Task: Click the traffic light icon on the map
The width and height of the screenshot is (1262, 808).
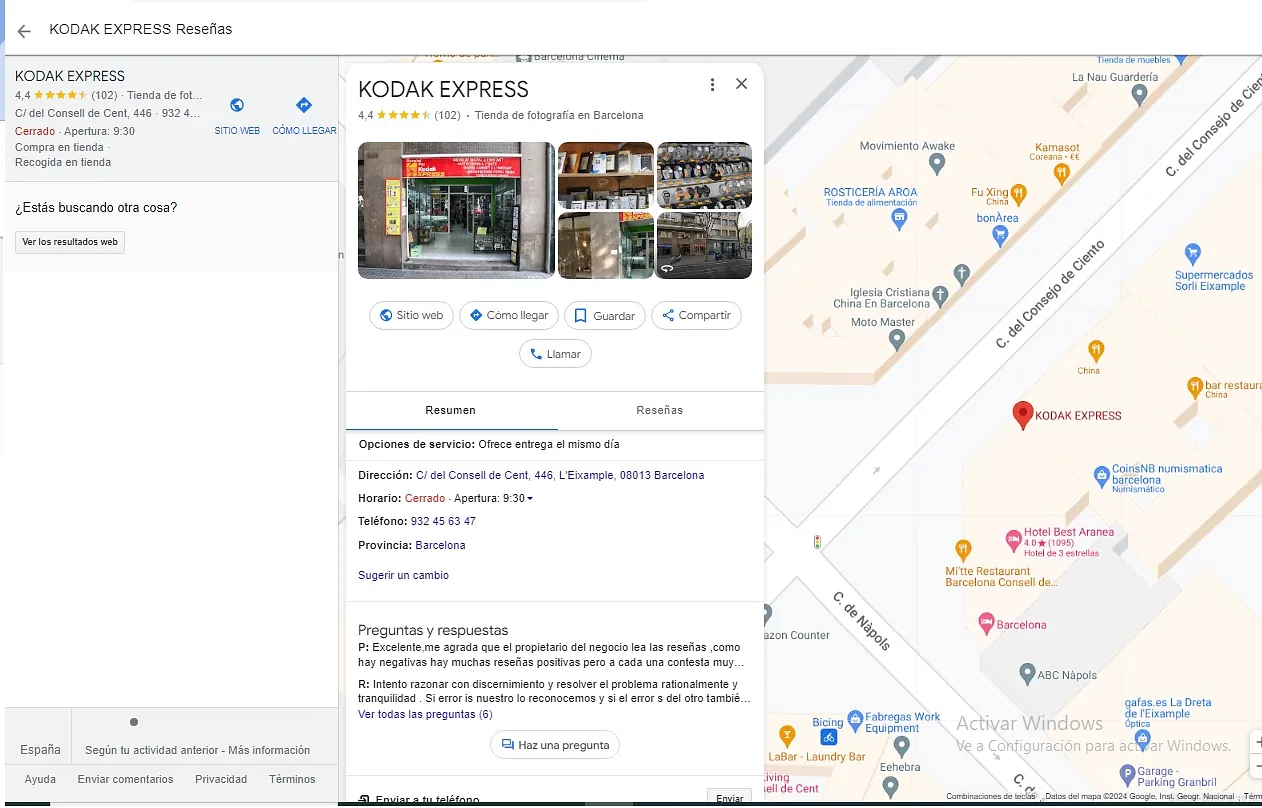Action: coord(817,542)
